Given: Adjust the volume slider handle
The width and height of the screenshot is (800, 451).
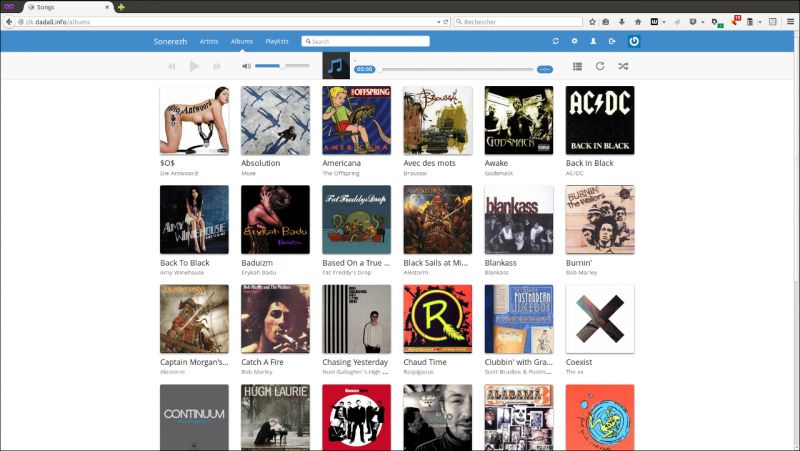Looking at the screenshot, I should (x=282, y=66).
